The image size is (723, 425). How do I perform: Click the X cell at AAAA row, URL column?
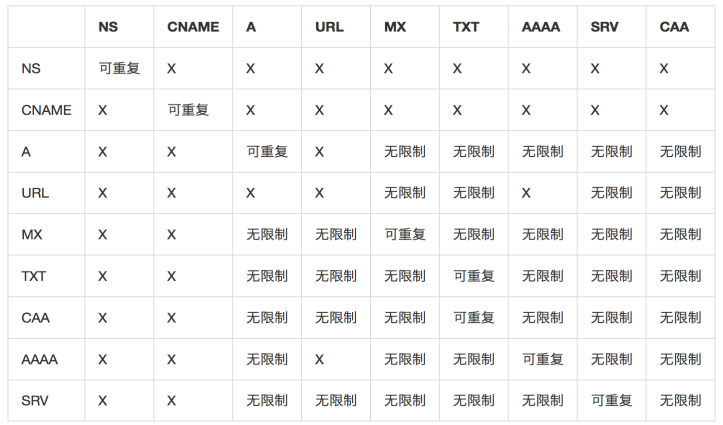pyautogui.click(x=320, y=358)
